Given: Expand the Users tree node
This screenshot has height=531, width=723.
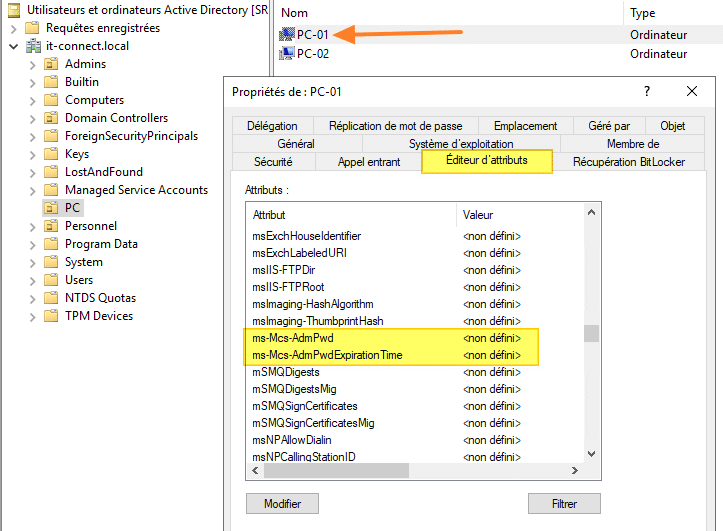Looking at the screenshot, I should click(32, 280).
